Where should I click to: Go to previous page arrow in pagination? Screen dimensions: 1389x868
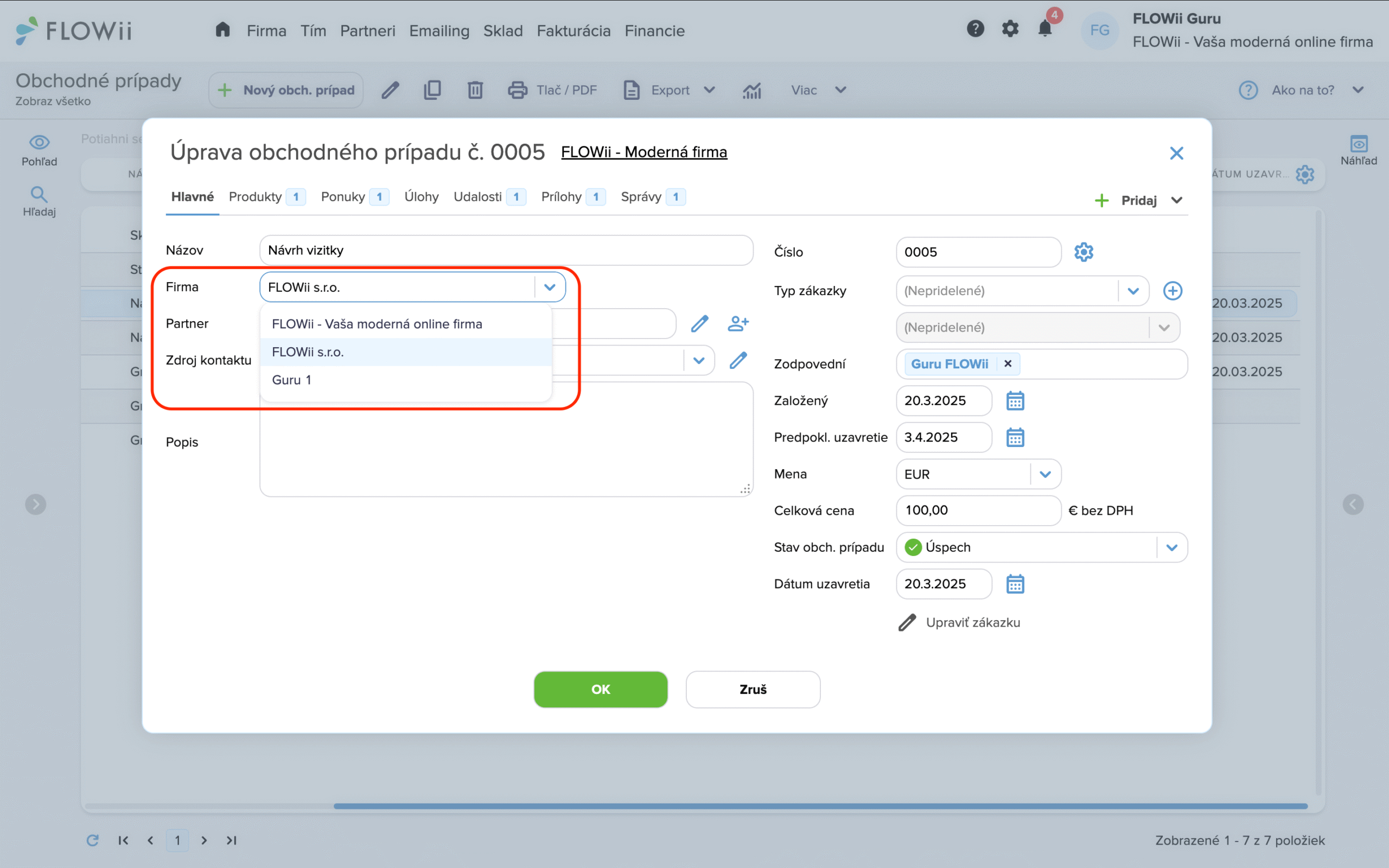click(150, 840)
